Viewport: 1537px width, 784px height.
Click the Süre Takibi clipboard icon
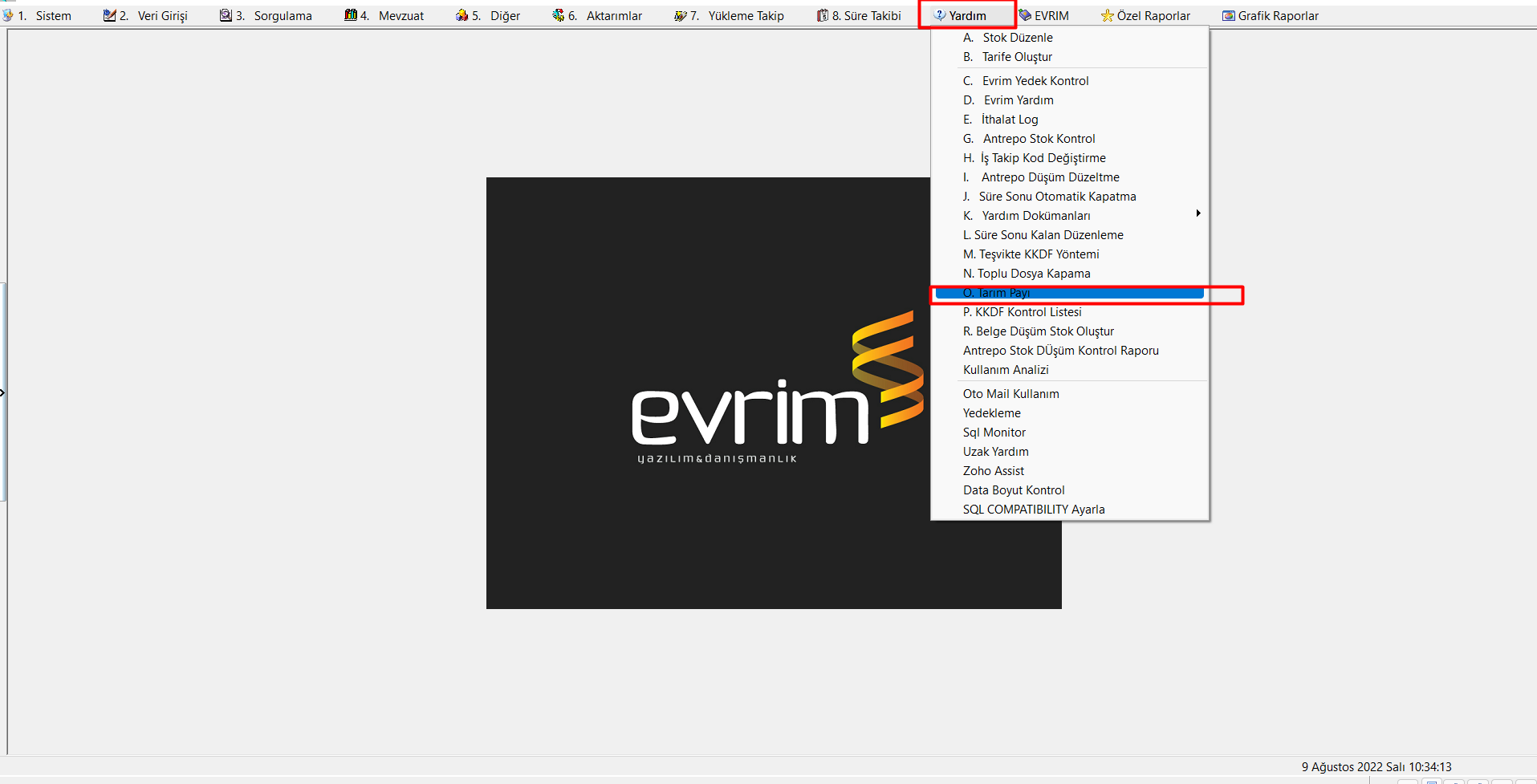823,15
